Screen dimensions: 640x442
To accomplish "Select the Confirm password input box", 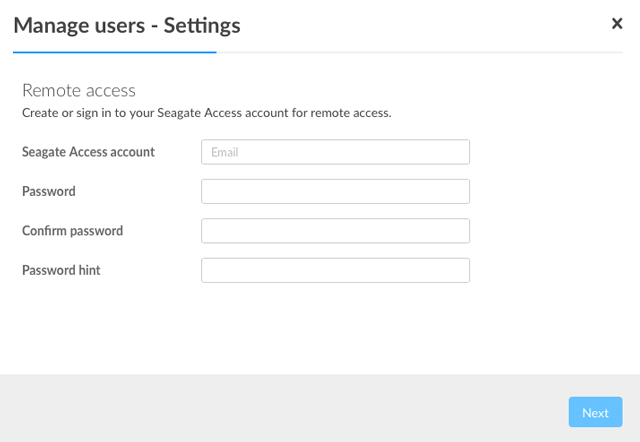I will (x=335, y=231).
